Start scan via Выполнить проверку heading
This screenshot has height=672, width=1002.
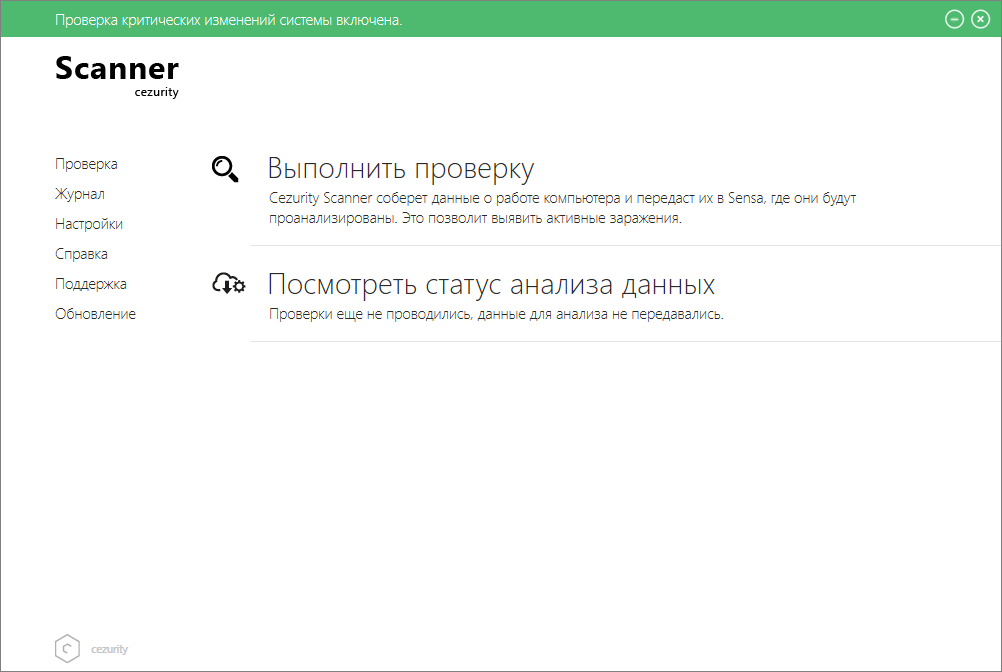401,169
